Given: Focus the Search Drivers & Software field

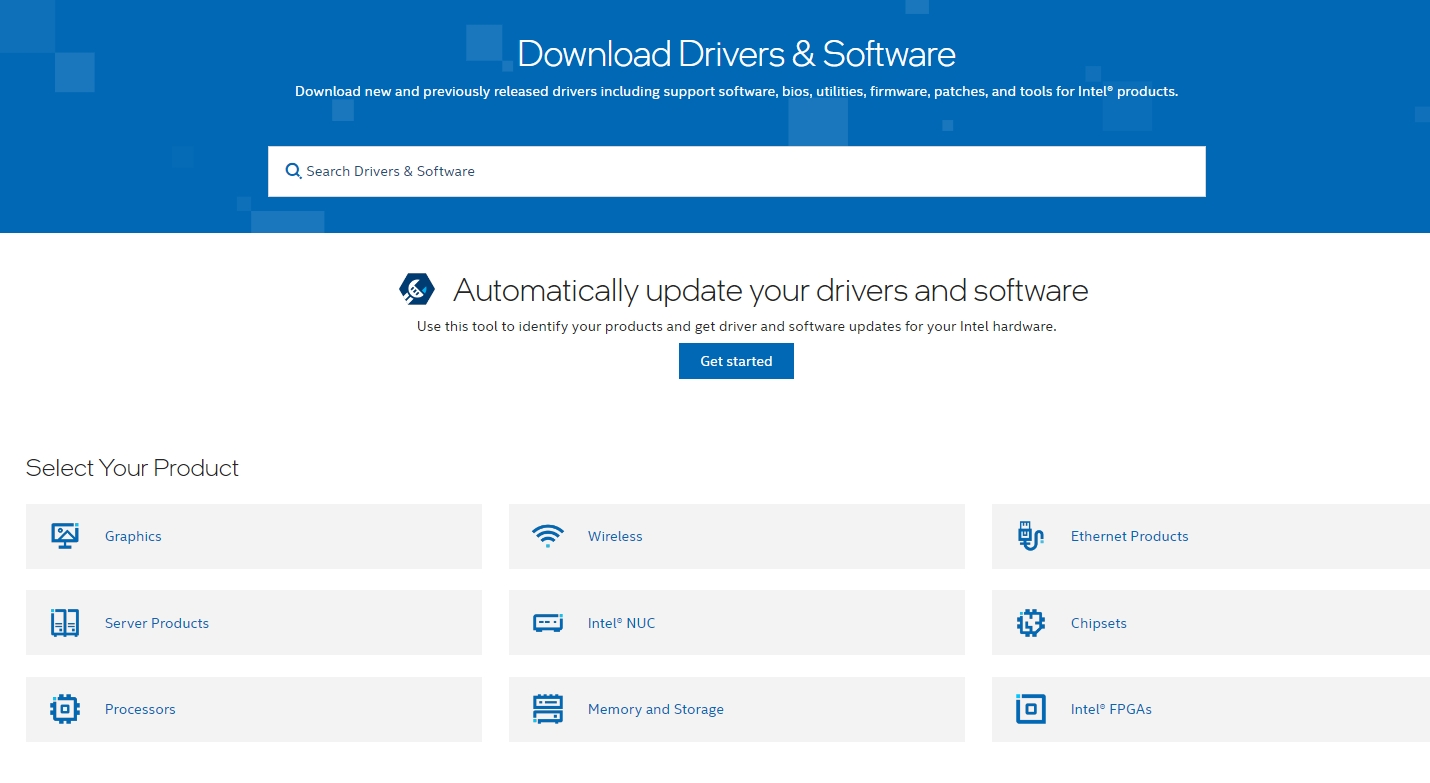Looking at the screenshot, I should [736, 171].
